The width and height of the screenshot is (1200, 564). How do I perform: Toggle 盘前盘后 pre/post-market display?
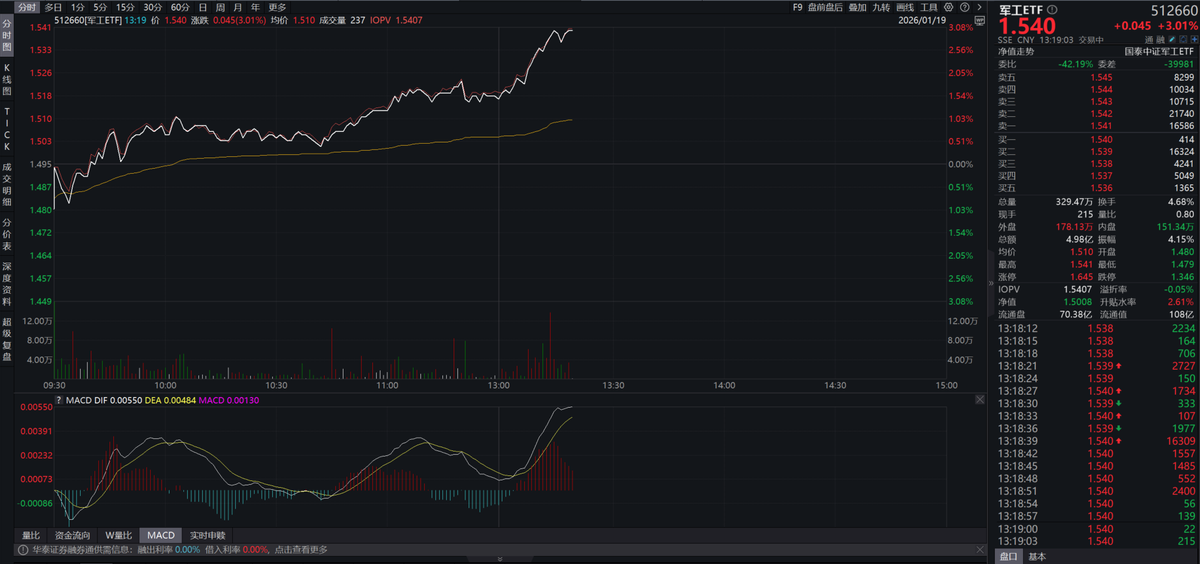825,7
